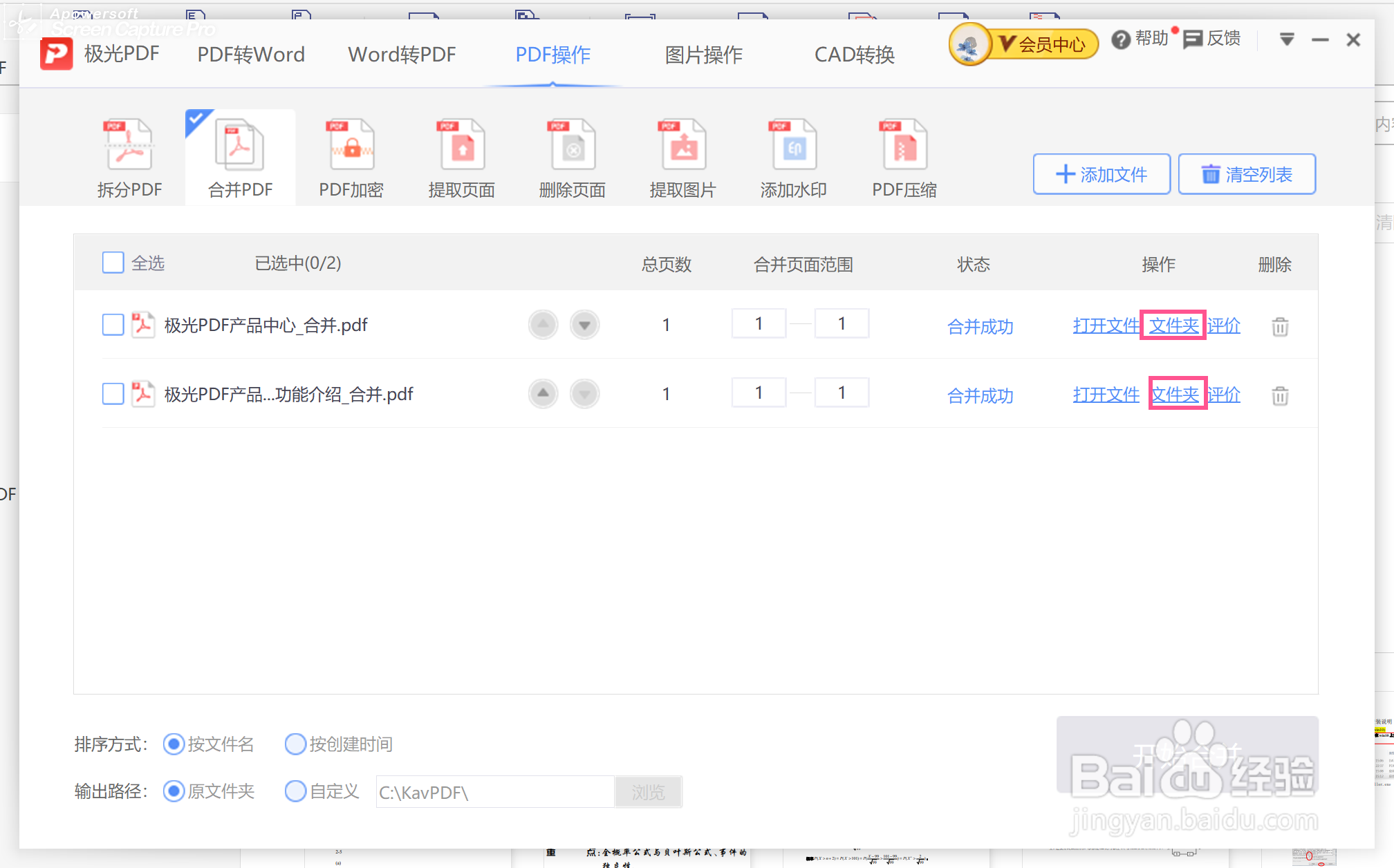This screenshot has height=868, width=1394.
Task: Open the 添加水印 tool
Action: click(794, 158)
